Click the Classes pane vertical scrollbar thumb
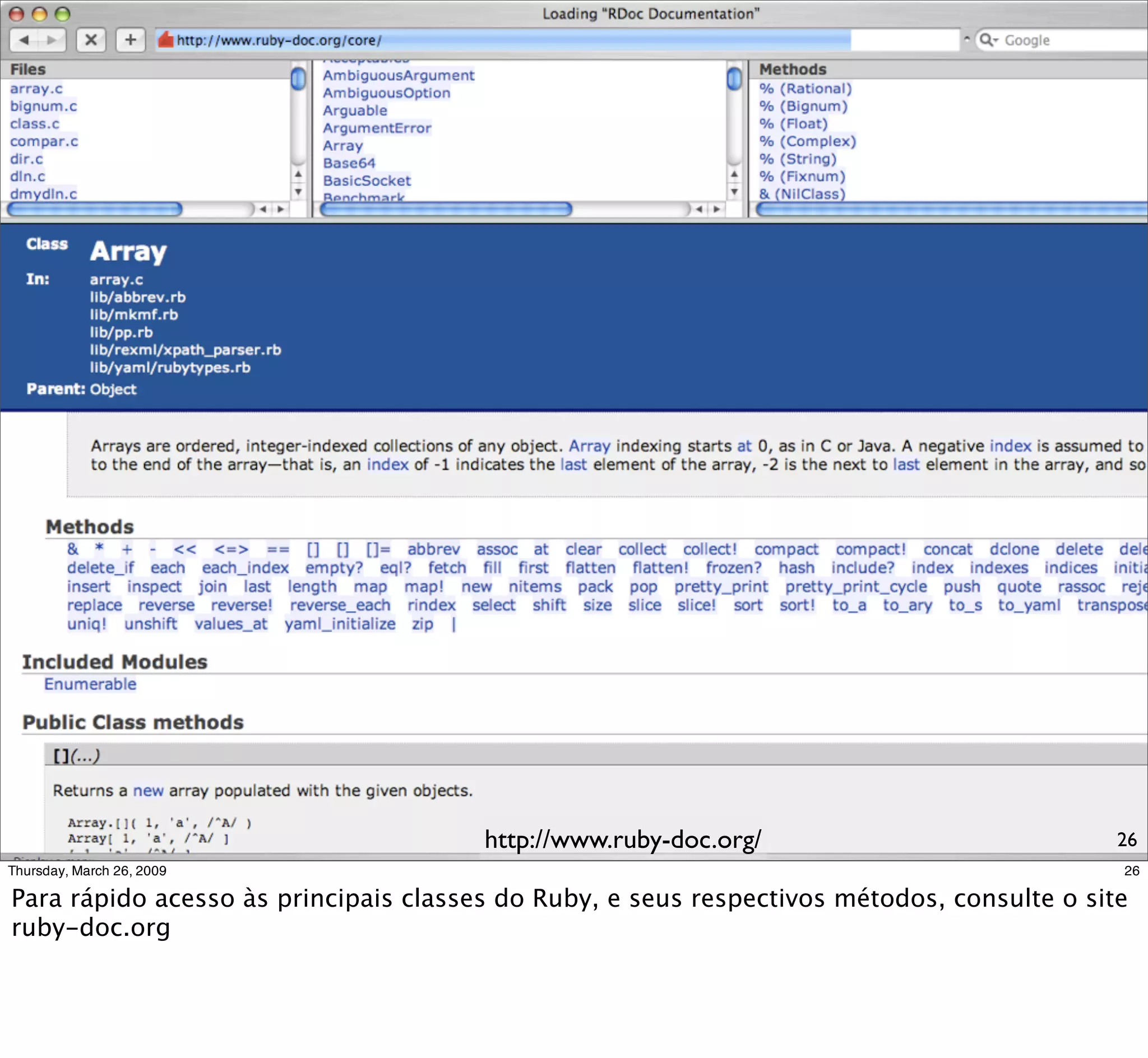 [735, 79]
